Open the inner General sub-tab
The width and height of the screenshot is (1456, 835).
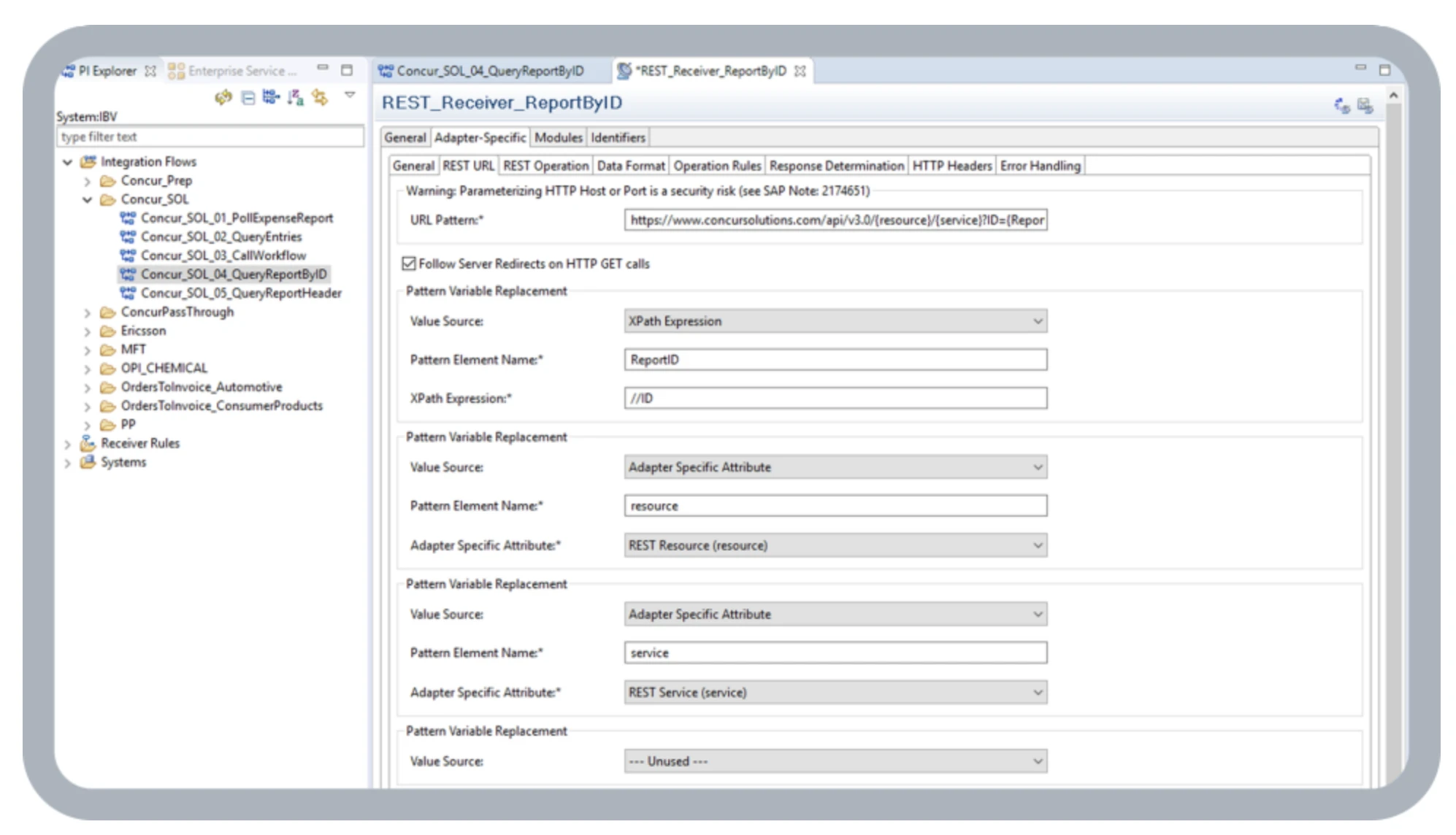[413, 166]
